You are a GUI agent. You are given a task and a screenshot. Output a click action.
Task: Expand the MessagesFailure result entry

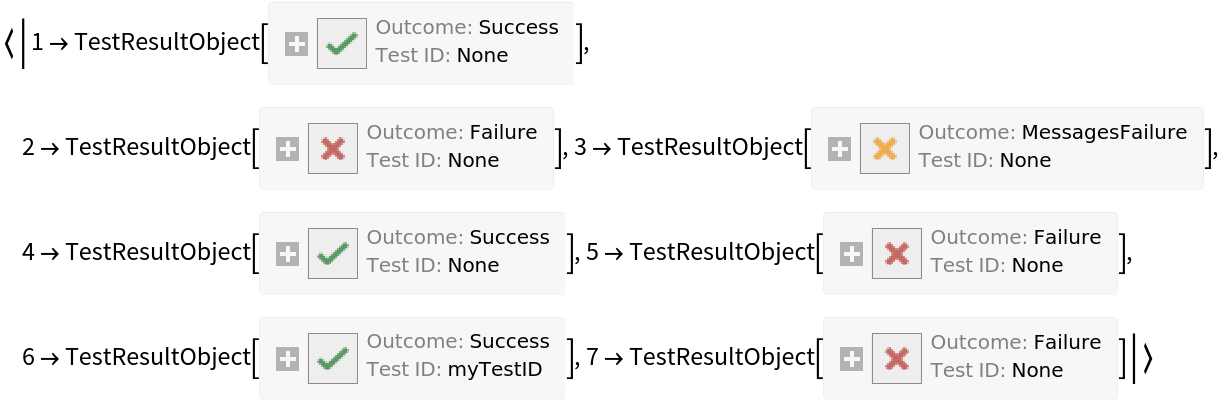(x=839, y=149)
